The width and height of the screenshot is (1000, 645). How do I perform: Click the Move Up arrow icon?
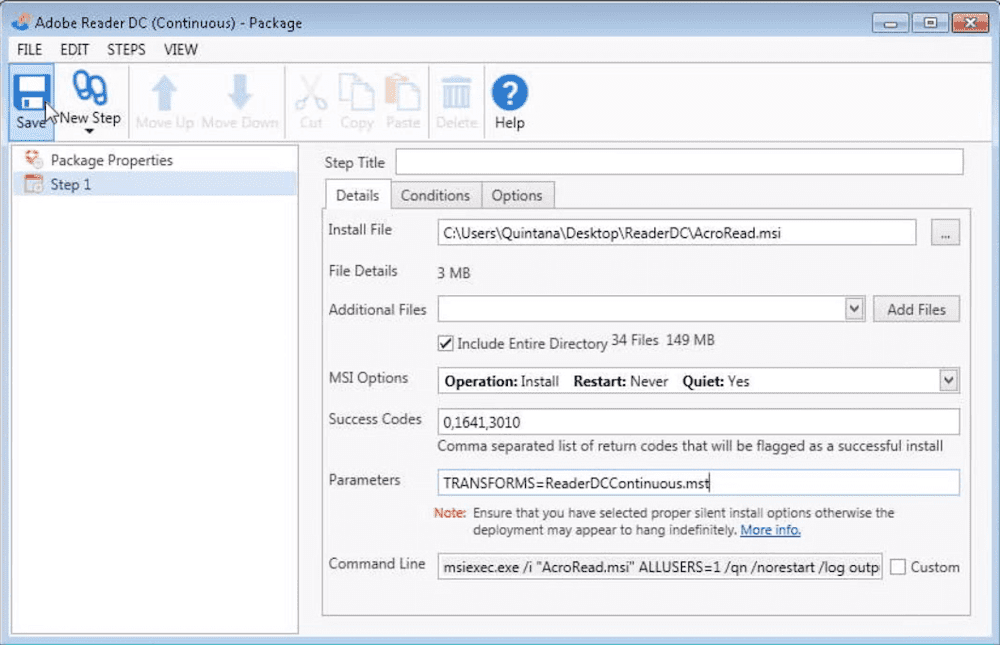pyautogui.click(x=165, y=93)
